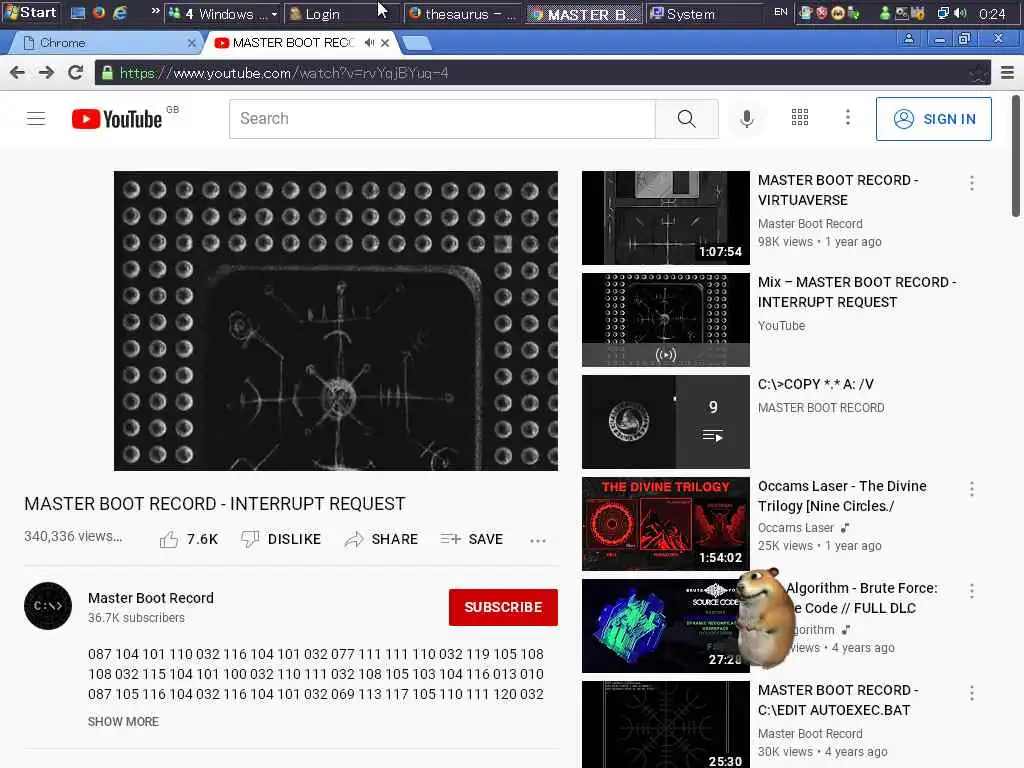Viewport: 1024px width, 768px height.
Task: Search with voice microphone icon
Action: 747,119
